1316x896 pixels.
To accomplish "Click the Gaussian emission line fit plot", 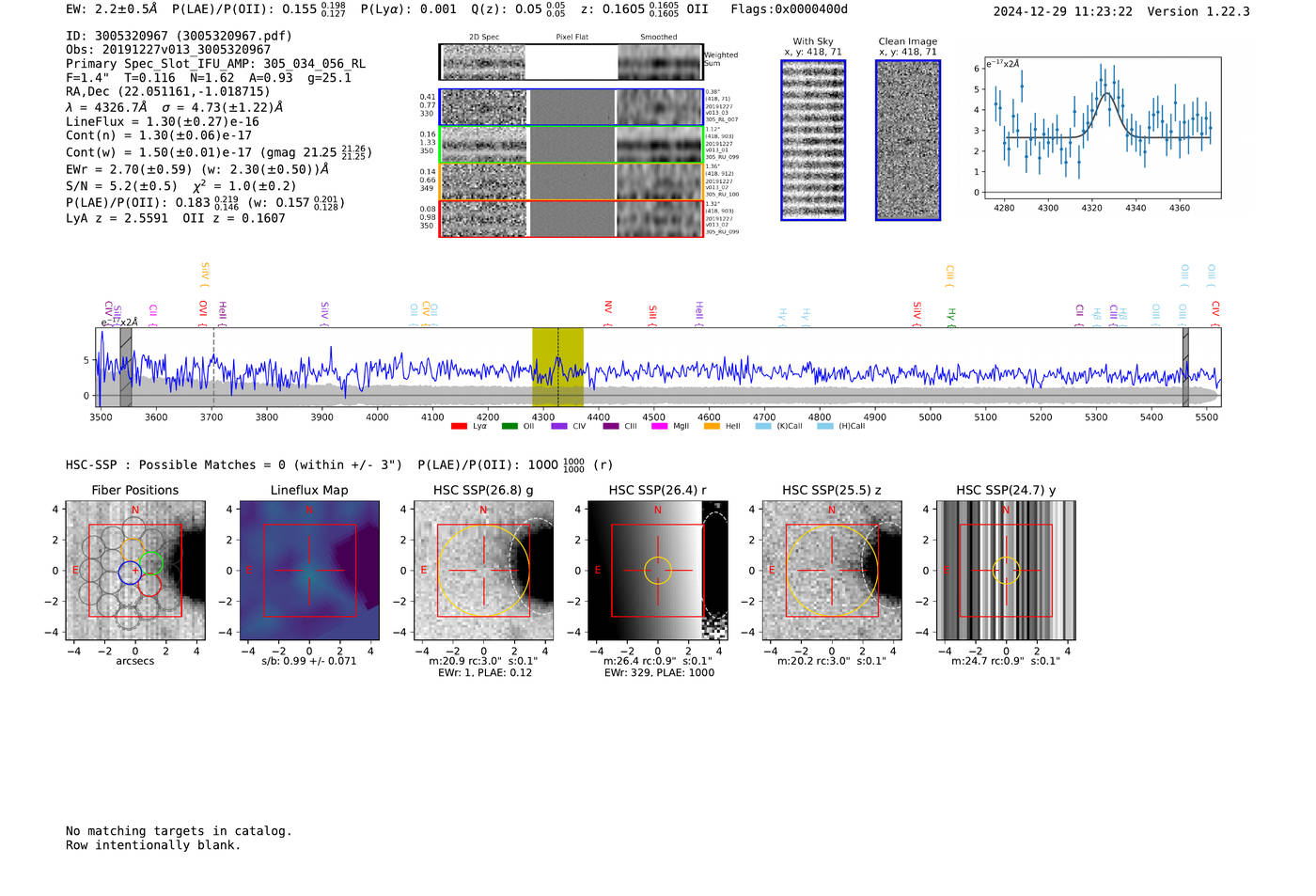I will click(x=1102, y=128).
